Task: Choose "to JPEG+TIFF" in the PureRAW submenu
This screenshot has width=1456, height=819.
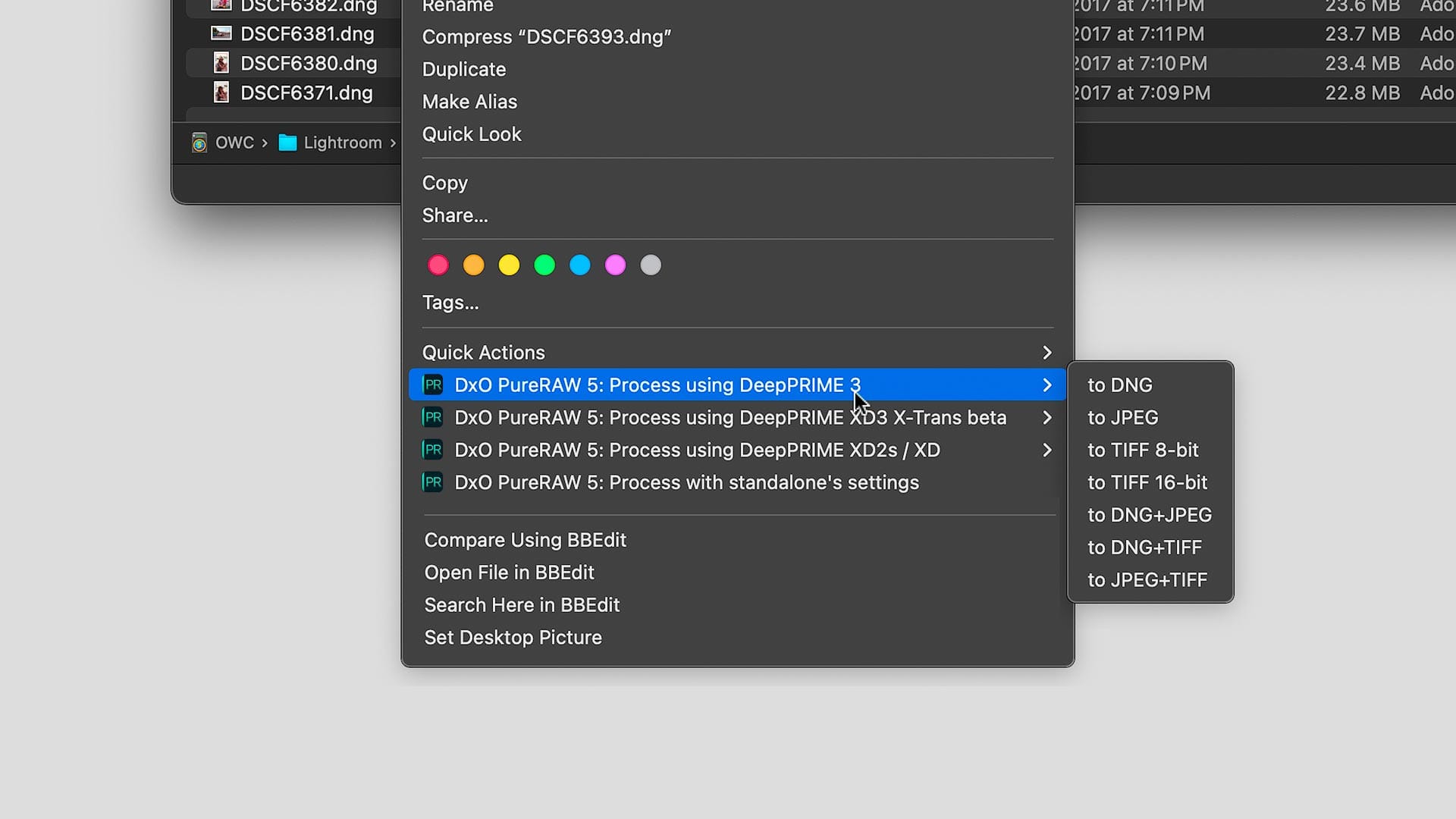Action: [1147, 579]
